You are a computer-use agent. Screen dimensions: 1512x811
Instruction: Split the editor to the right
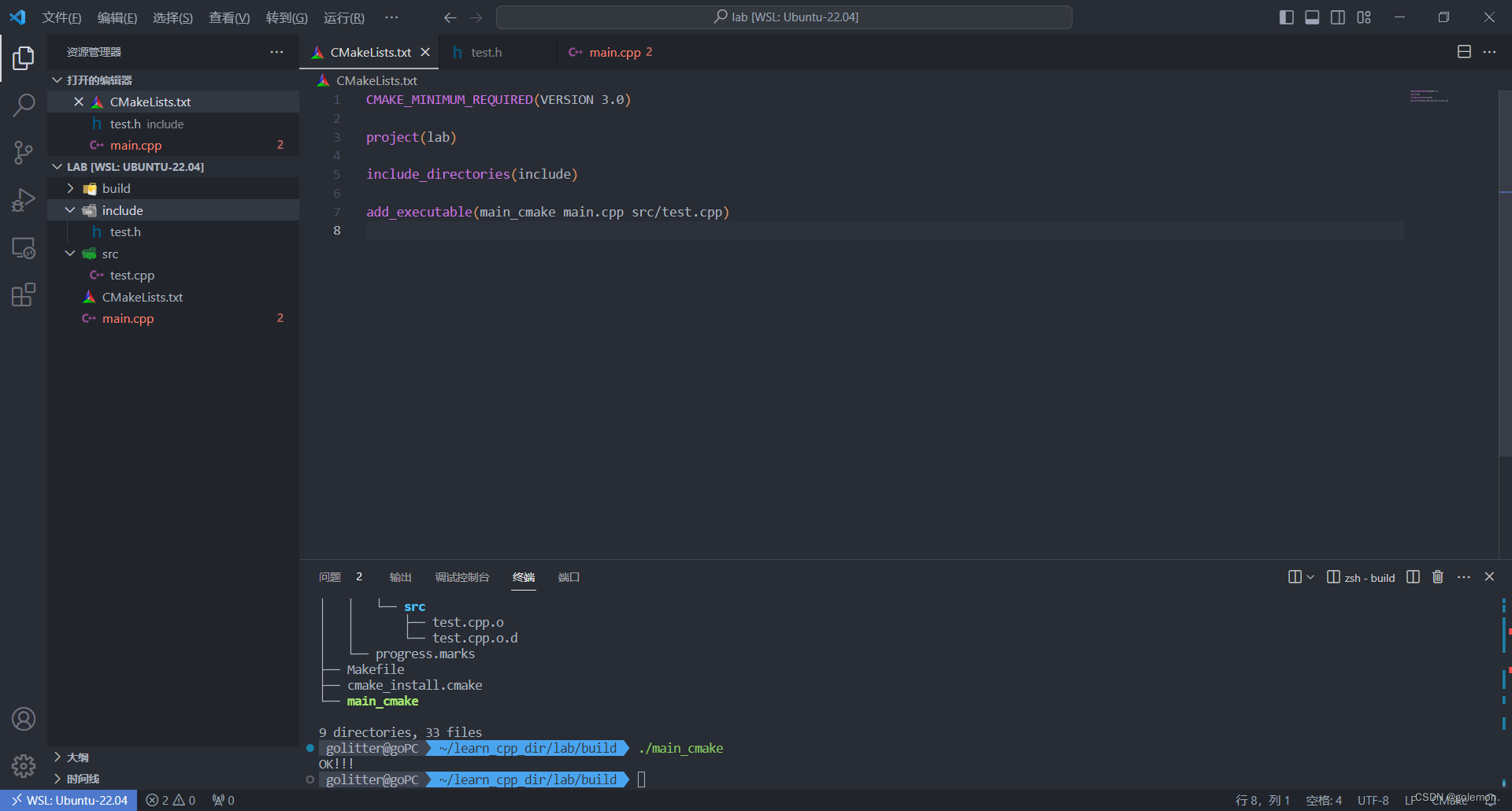(1464, 52)
